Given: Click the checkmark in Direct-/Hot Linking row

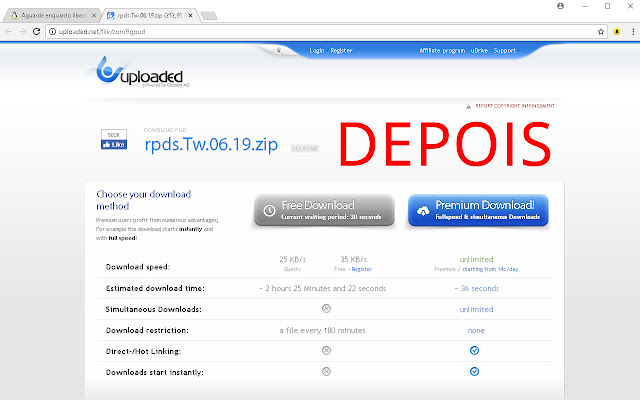Looking at the screenshot, I should click(474, 351).
